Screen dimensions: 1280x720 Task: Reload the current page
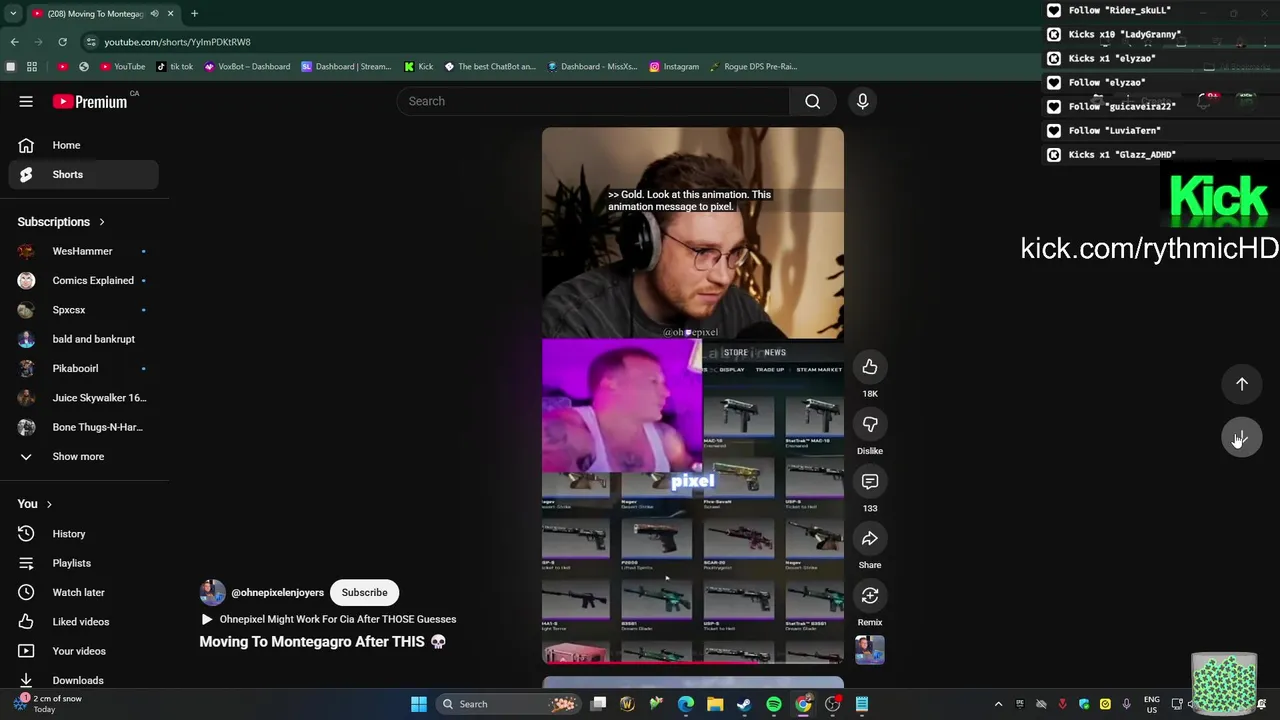[x=62, y=42]
